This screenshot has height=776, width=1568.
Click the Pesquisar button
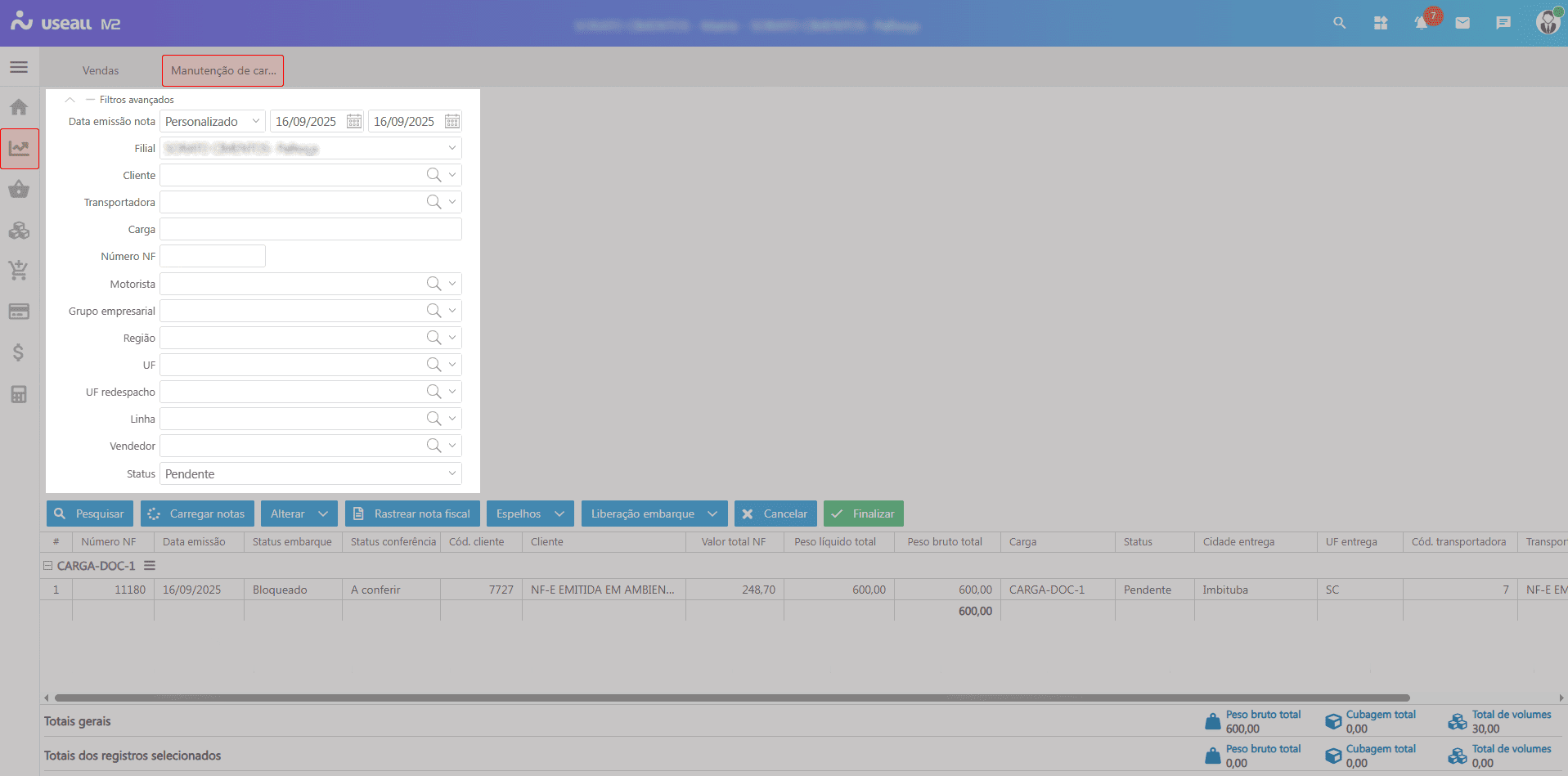tap(89, 514)
